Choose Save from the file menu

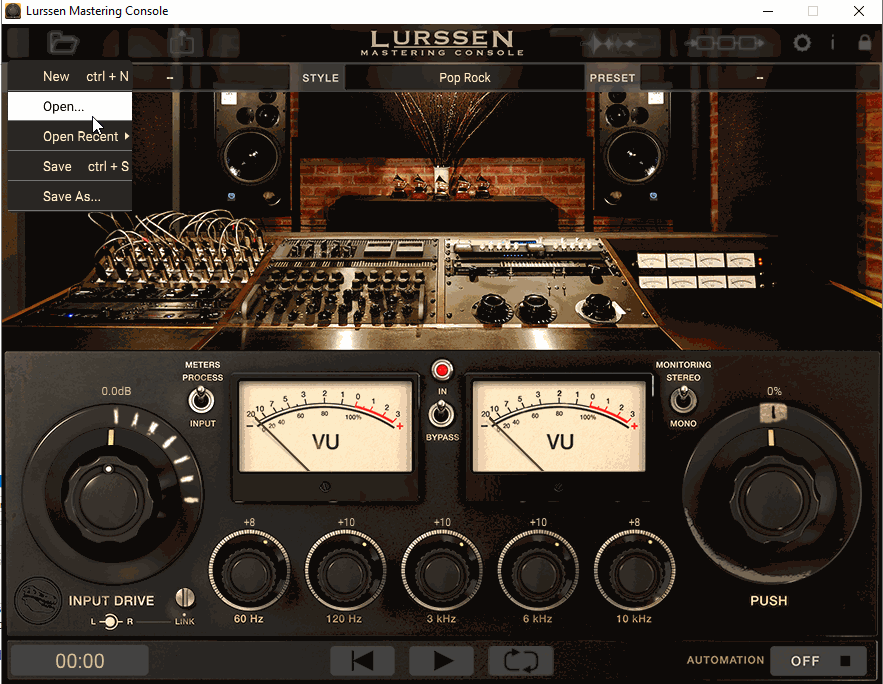point(70,167)
